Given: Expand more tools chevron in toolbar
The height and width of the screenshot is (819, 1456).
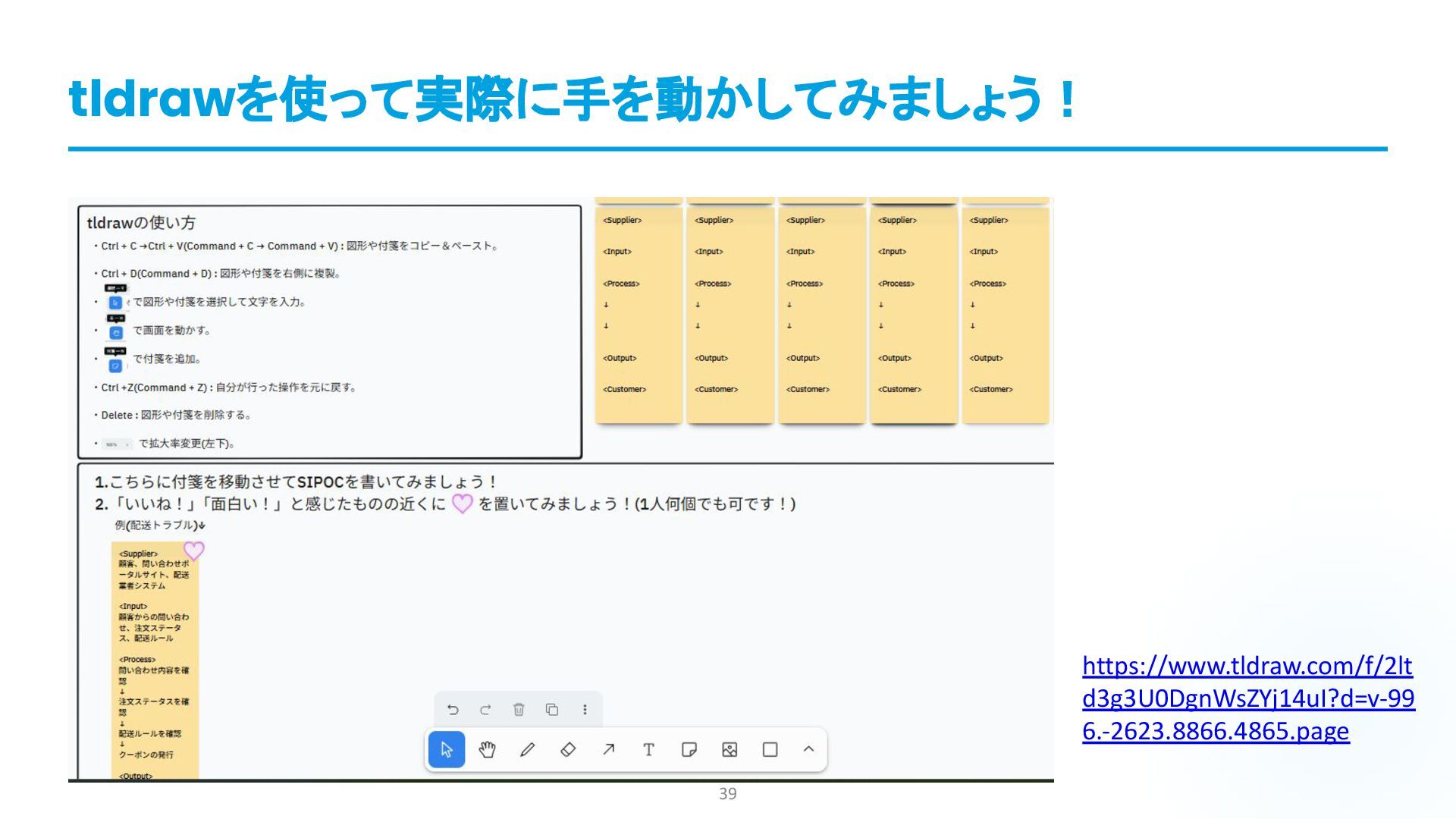Looking at the screenshot, I should coord(808,749).
